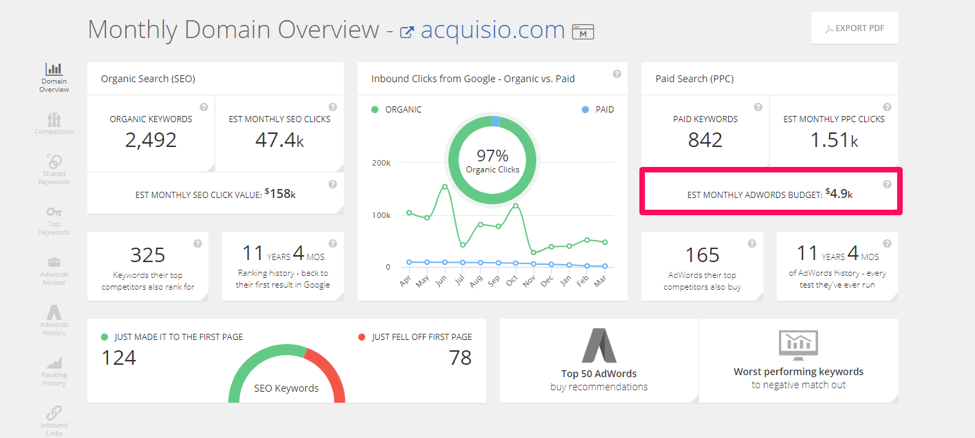Viewport: 975px width, 438px height.
Task: Click the 124 first page keywords count
Action: pos(118,358)
